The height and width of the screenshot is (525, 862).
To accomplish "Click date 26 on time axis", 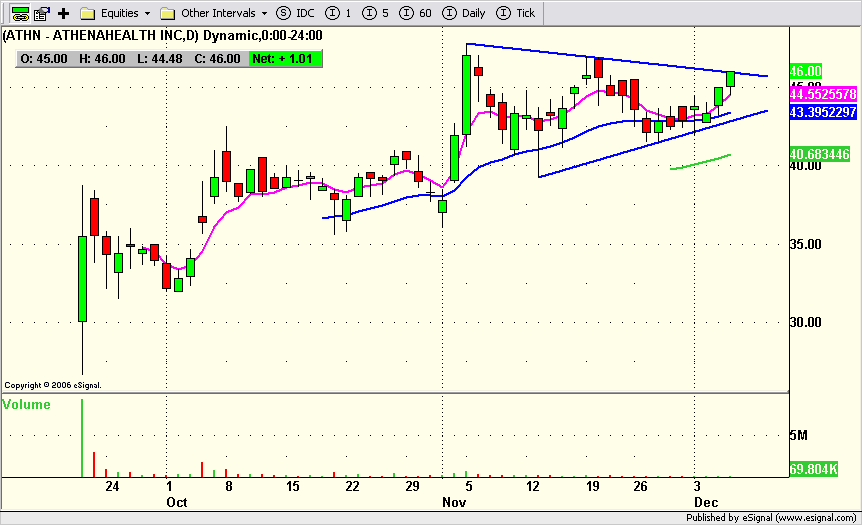I will point(640,487).
